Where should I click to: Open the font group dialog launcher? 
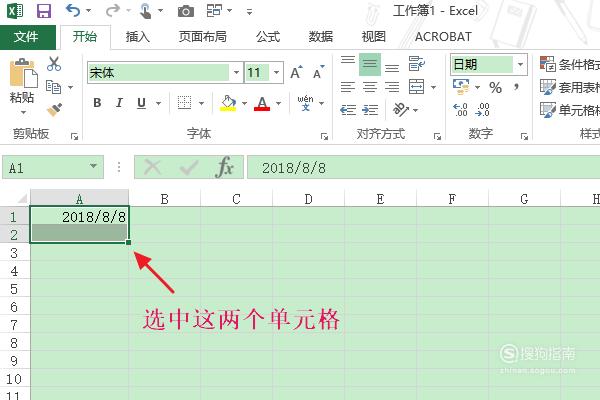coord(324,137)
